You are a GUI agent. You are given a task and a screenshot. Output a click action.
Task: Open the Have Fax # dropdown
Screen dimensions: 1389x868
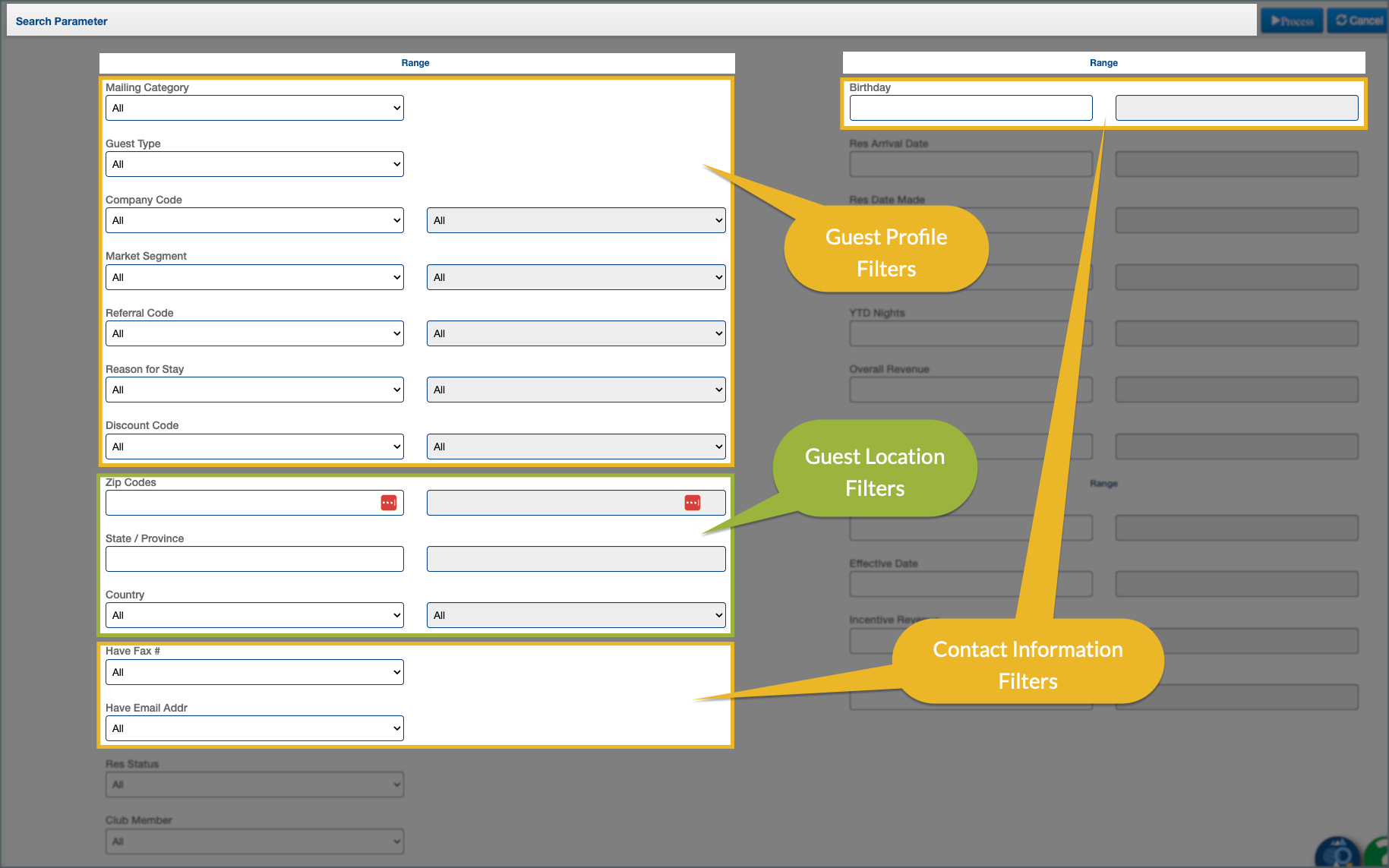tap(254, 672)
